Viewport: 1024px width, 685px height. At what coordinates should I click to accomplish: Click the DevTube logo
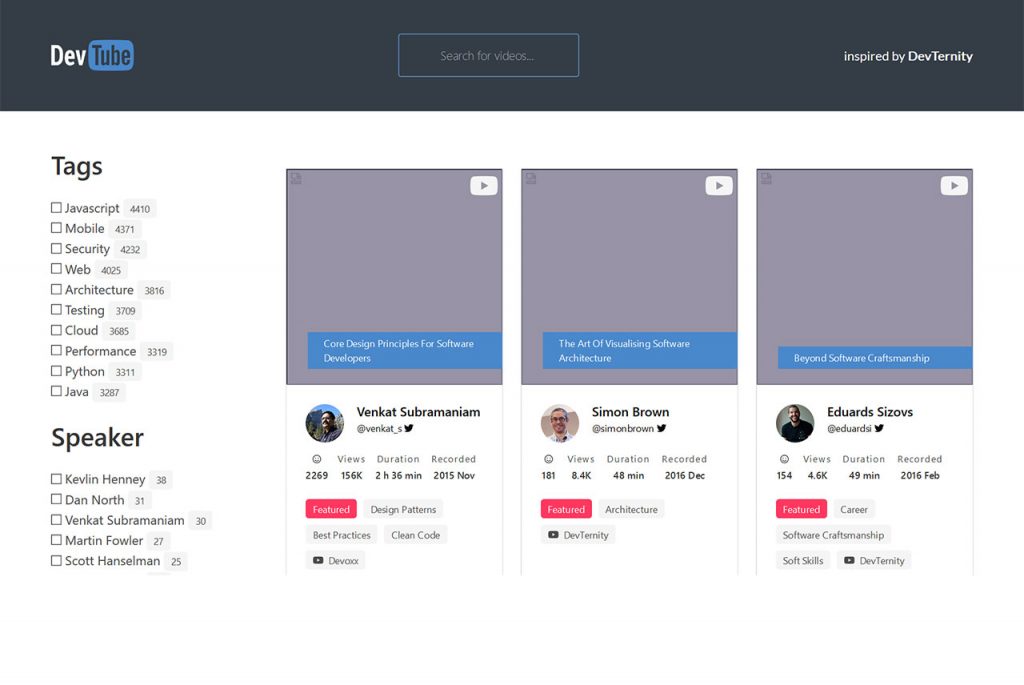92,55
